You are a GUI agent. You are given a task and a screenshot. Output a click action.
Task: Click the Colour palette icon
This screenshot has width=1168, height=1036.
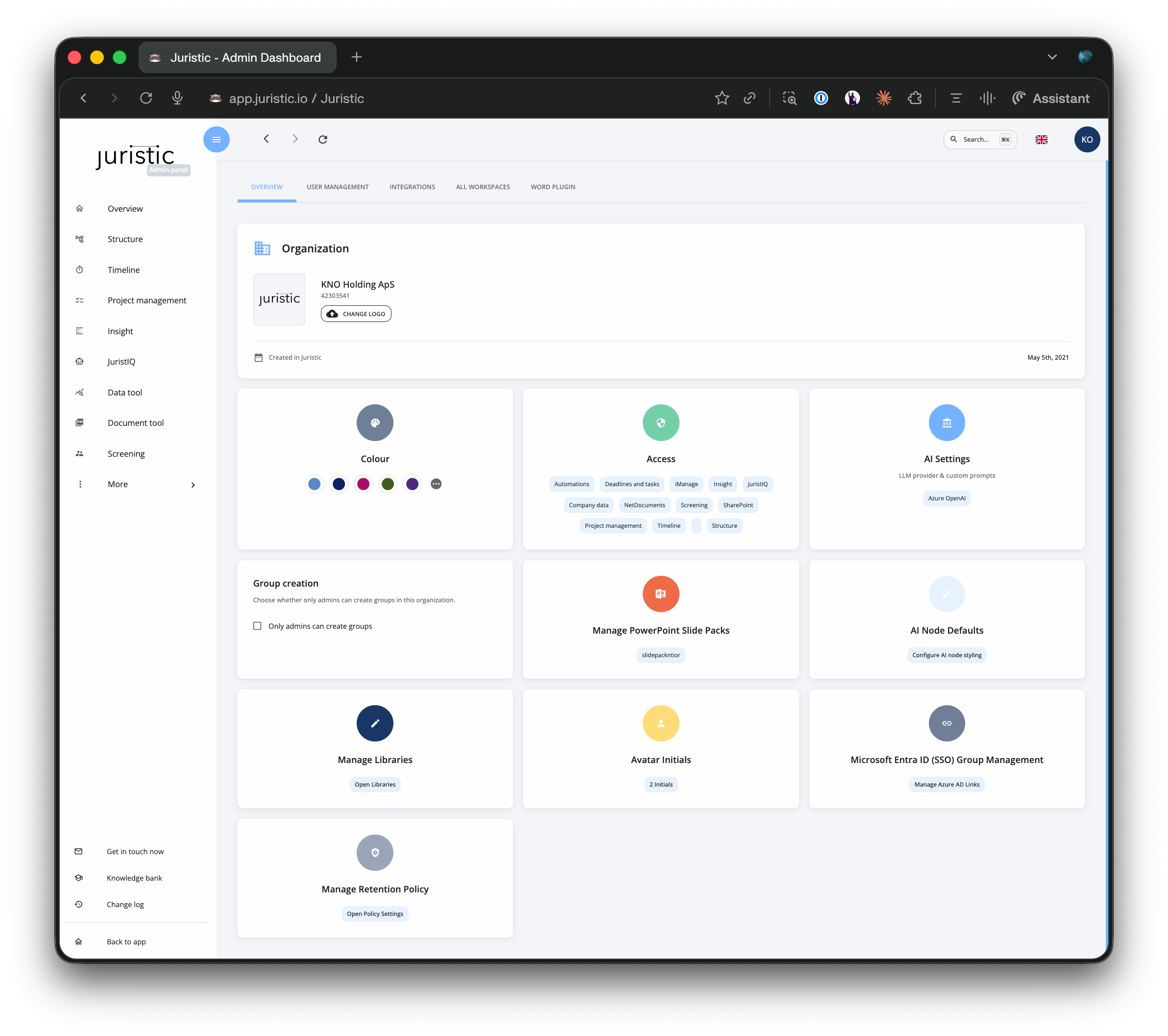375,423
